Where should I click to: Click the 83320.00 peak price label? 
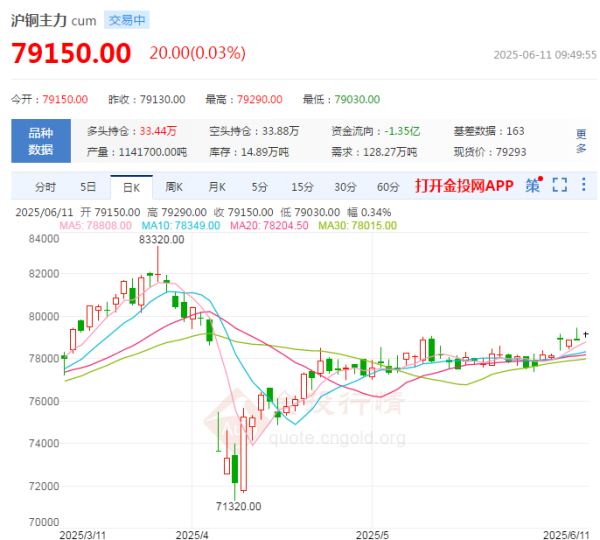tap(161, 240)
